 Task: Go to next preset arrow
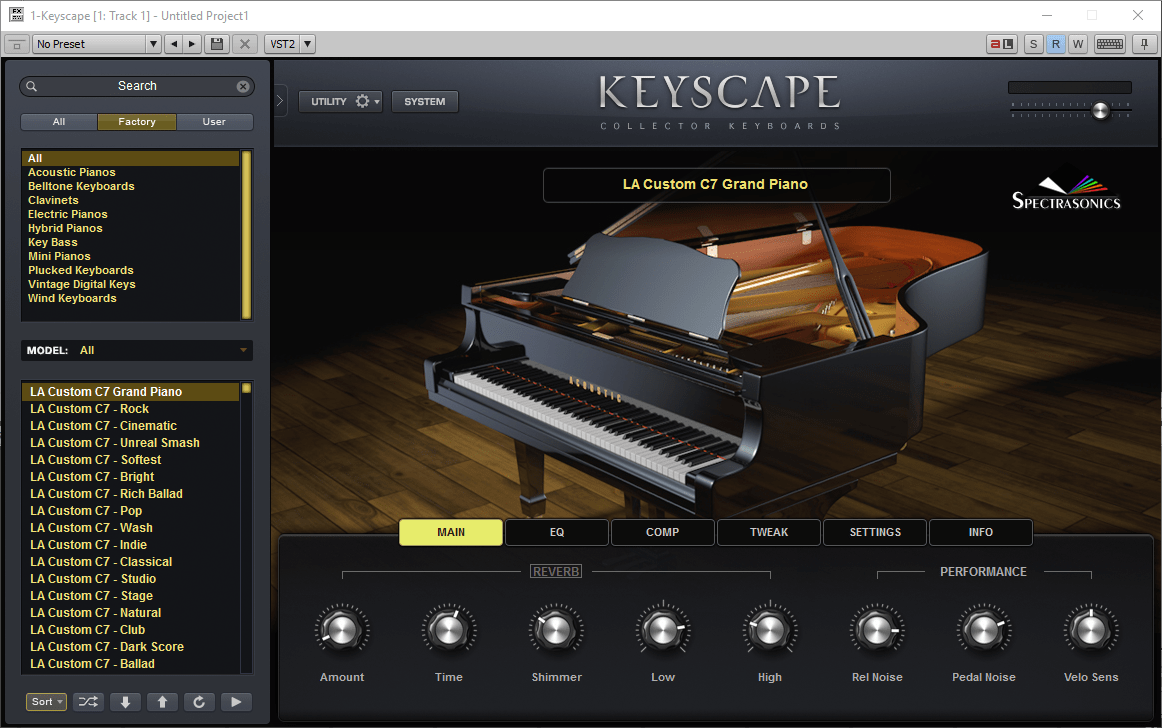(192, 44)
